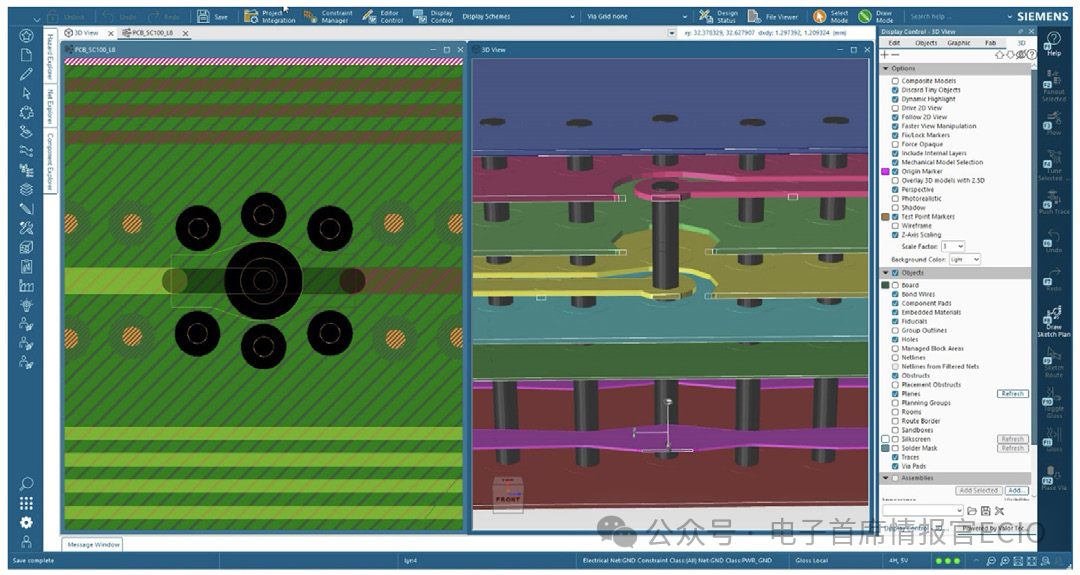
Task: Toggle the Dynamic Highlight checkbox
Action: pos(895,99)
